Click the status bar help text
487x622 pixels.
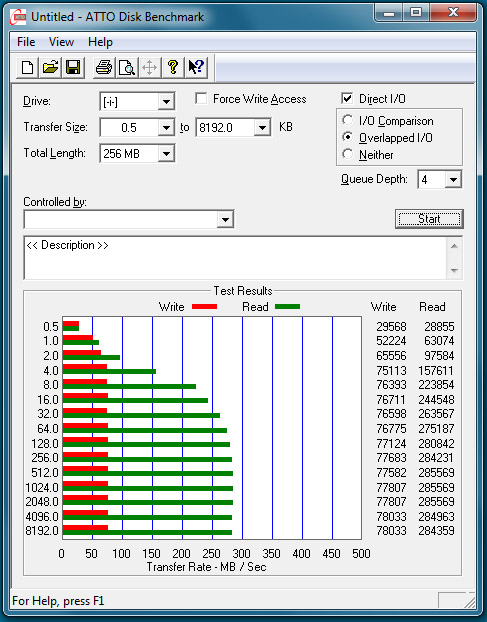[x=58, y=601]
